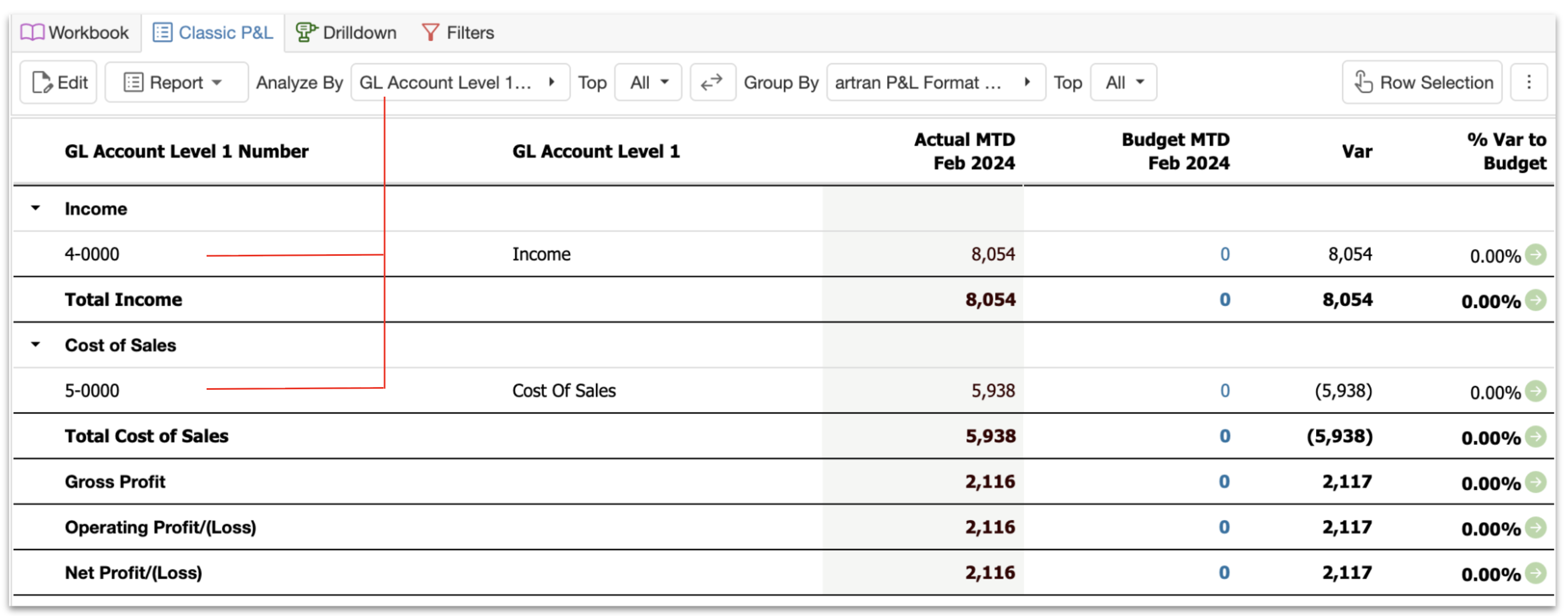1568x616 pixels.
Task: Click green arrow icon in Total Cost of Sales row
Action: 1536,436
